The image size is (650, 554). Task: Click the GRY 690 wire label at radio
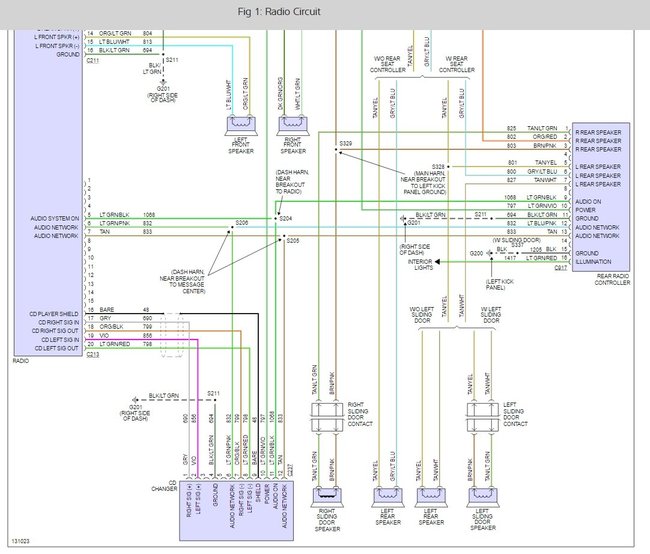pos(126,318)
